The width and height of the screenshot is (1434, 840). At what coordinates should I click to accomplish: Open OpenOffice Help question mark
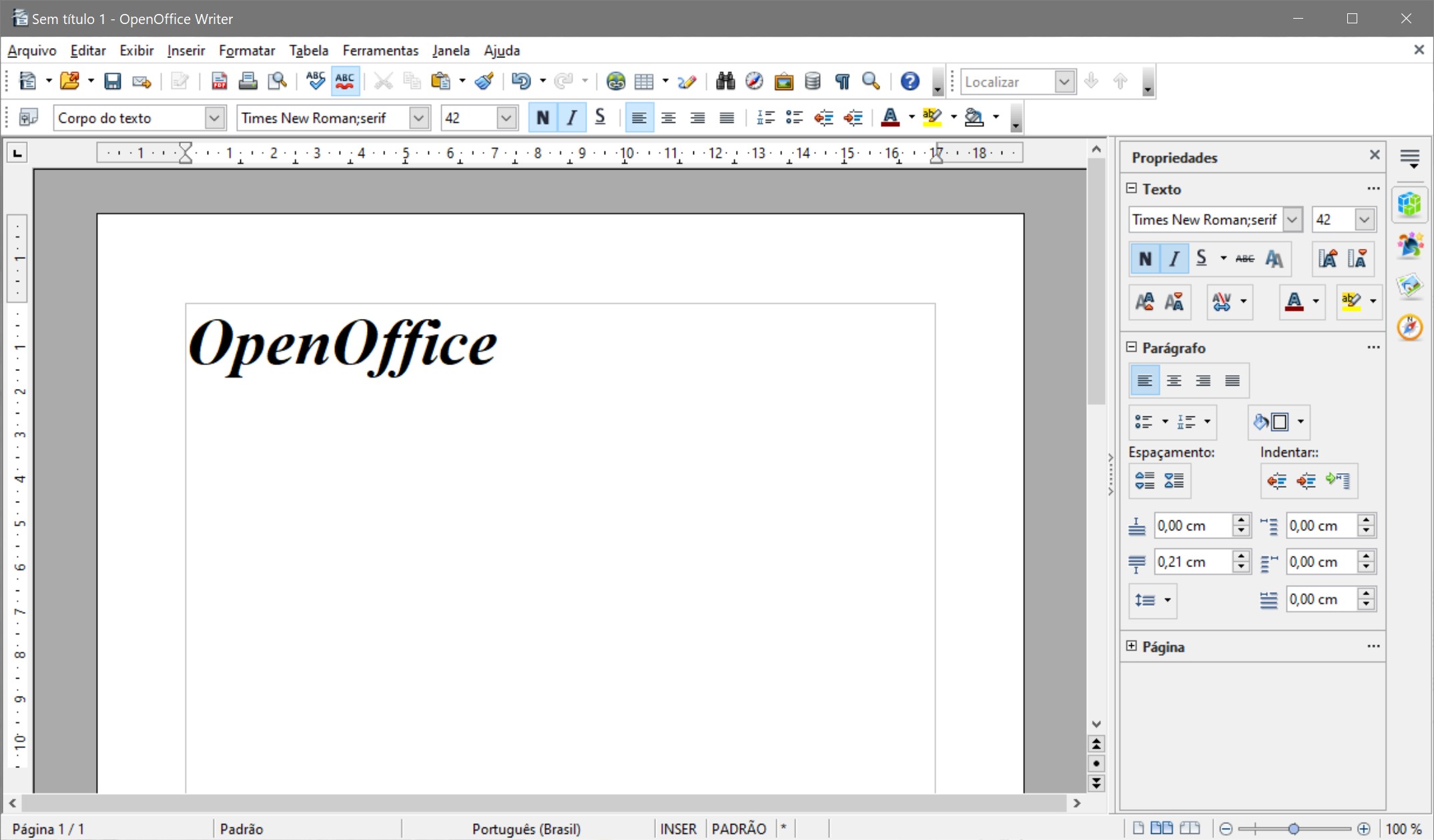[x=910, y=81]
